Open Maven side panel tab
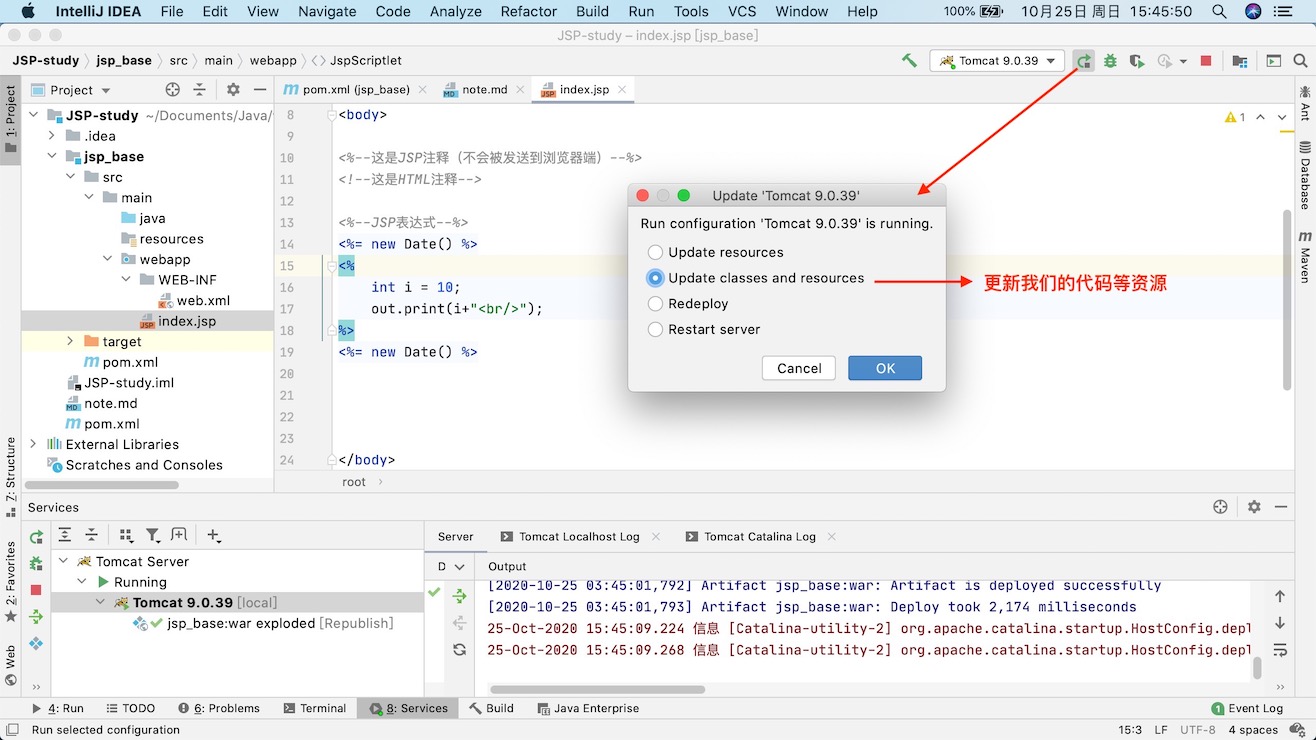The width and height of the screenshot is (1316, 740). pos(1305,256)
